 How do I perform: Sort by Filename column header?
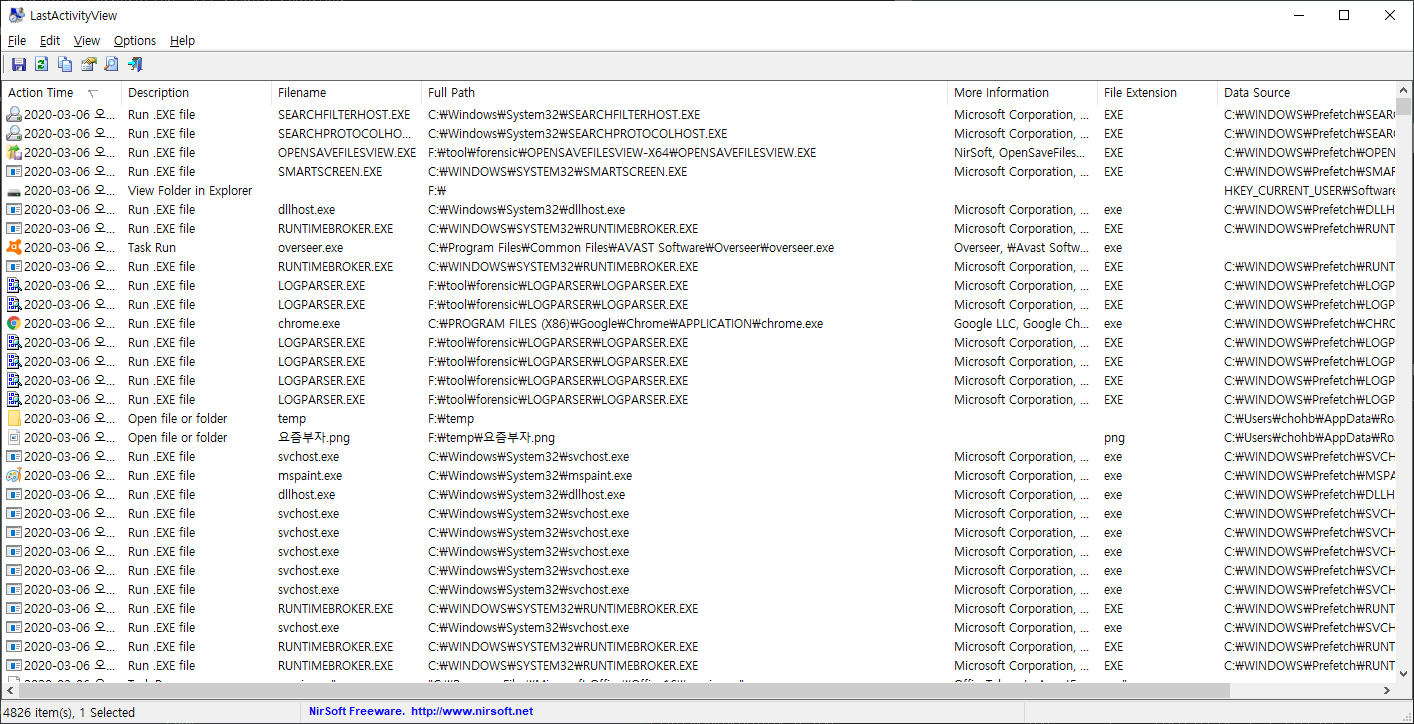point(346,93)
